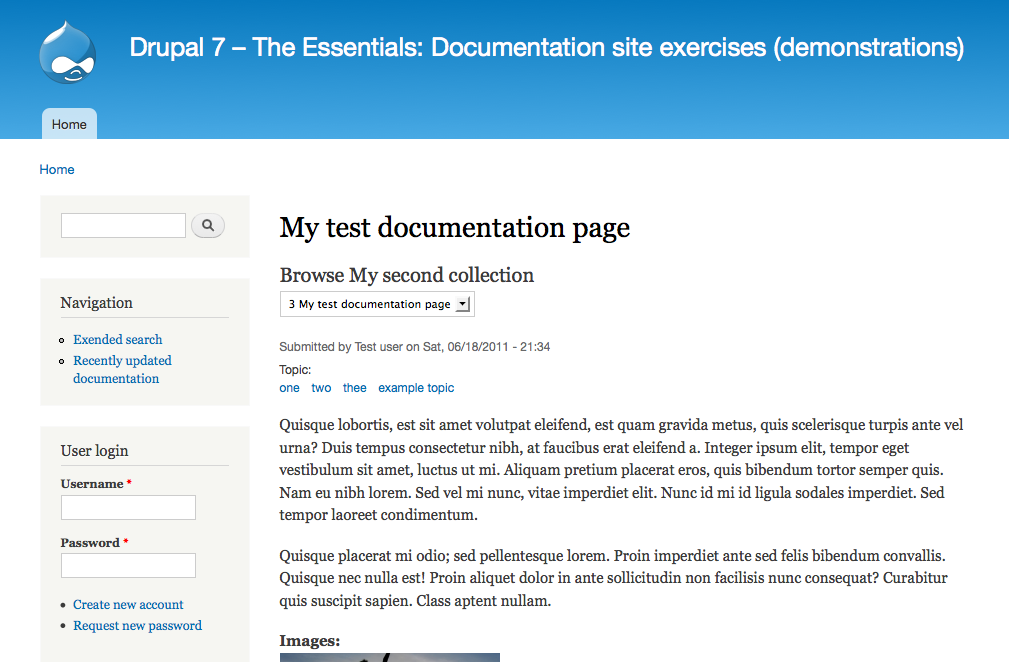Expand the My test documentation page dropdown

coord(377,304)
